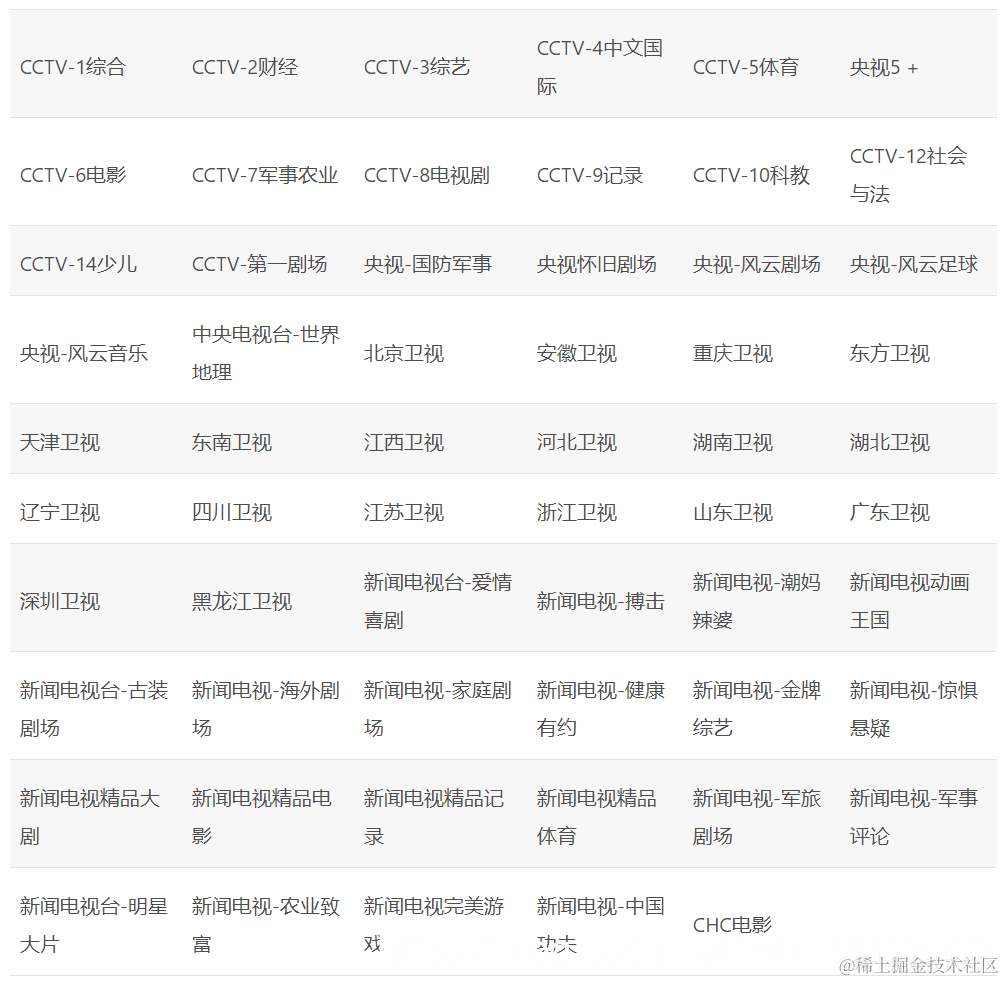
Task: Click on 新闻电视台-爱情喜剧
Action: tap(438, 601)
